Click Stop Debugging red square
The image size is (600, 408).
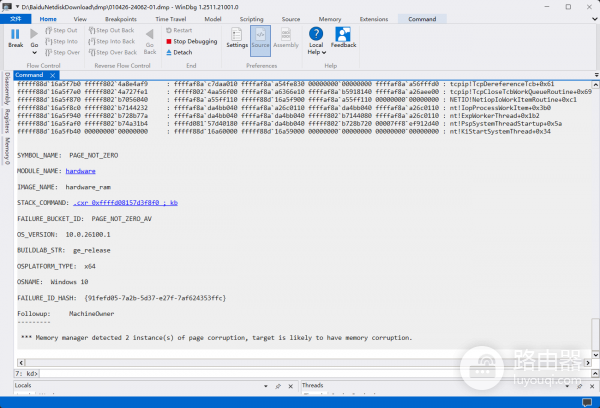pyautogui.click(x=169, y=41)
